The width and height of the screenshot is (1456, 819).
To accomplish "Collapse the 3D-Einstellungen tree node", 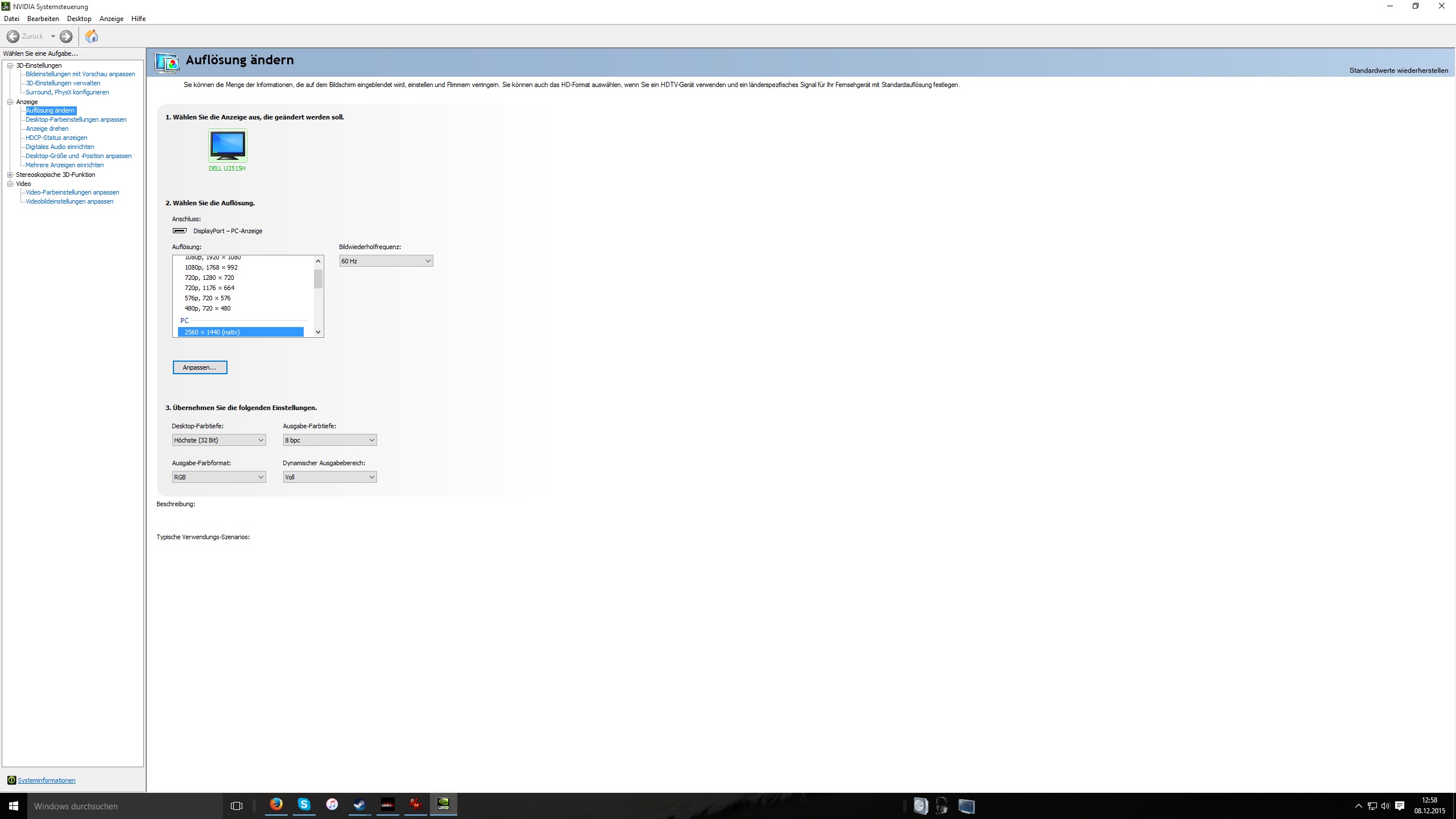I will point(10,65).
